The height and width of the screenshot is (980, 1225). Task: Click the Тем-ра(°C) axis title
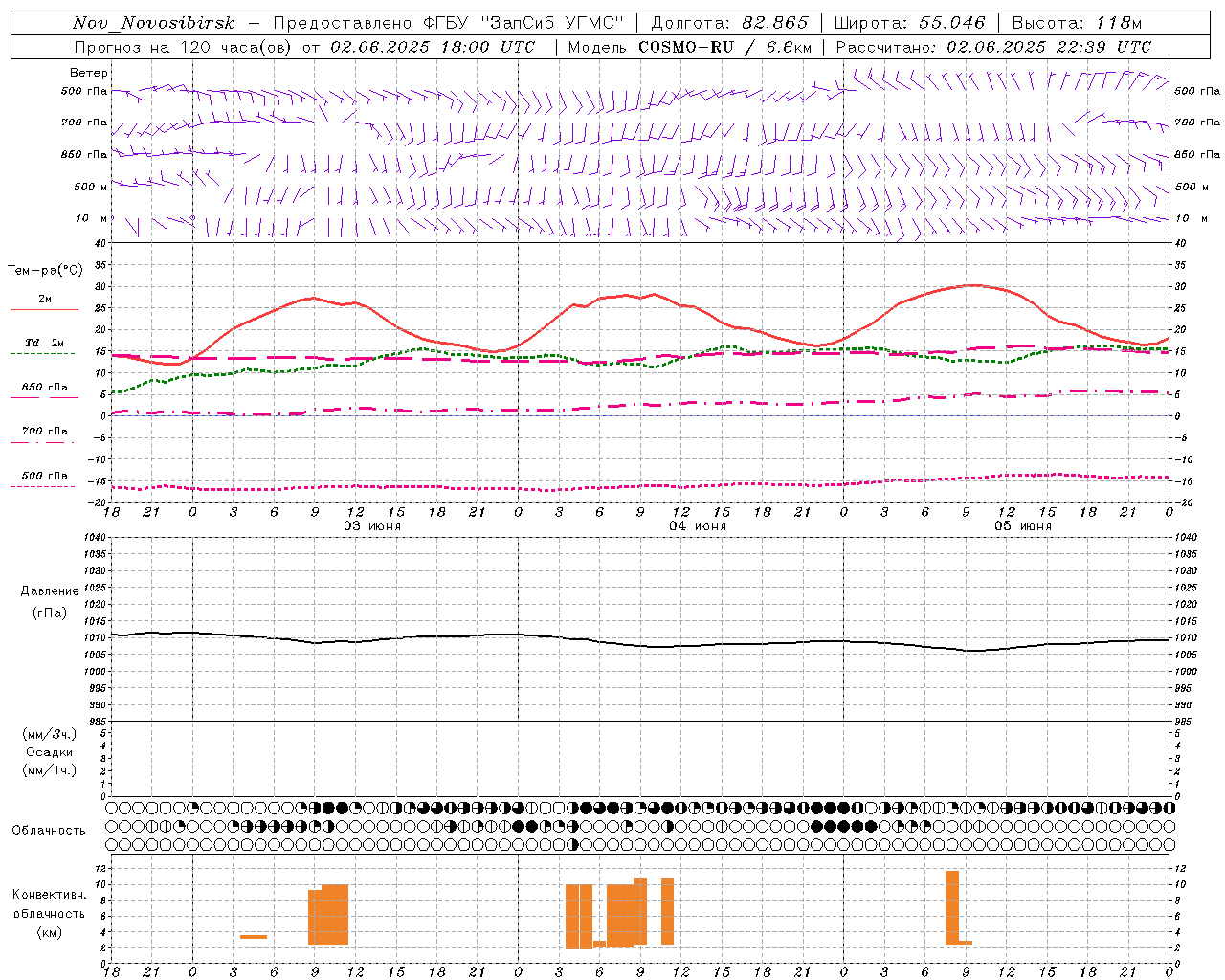tap(45, 271)
